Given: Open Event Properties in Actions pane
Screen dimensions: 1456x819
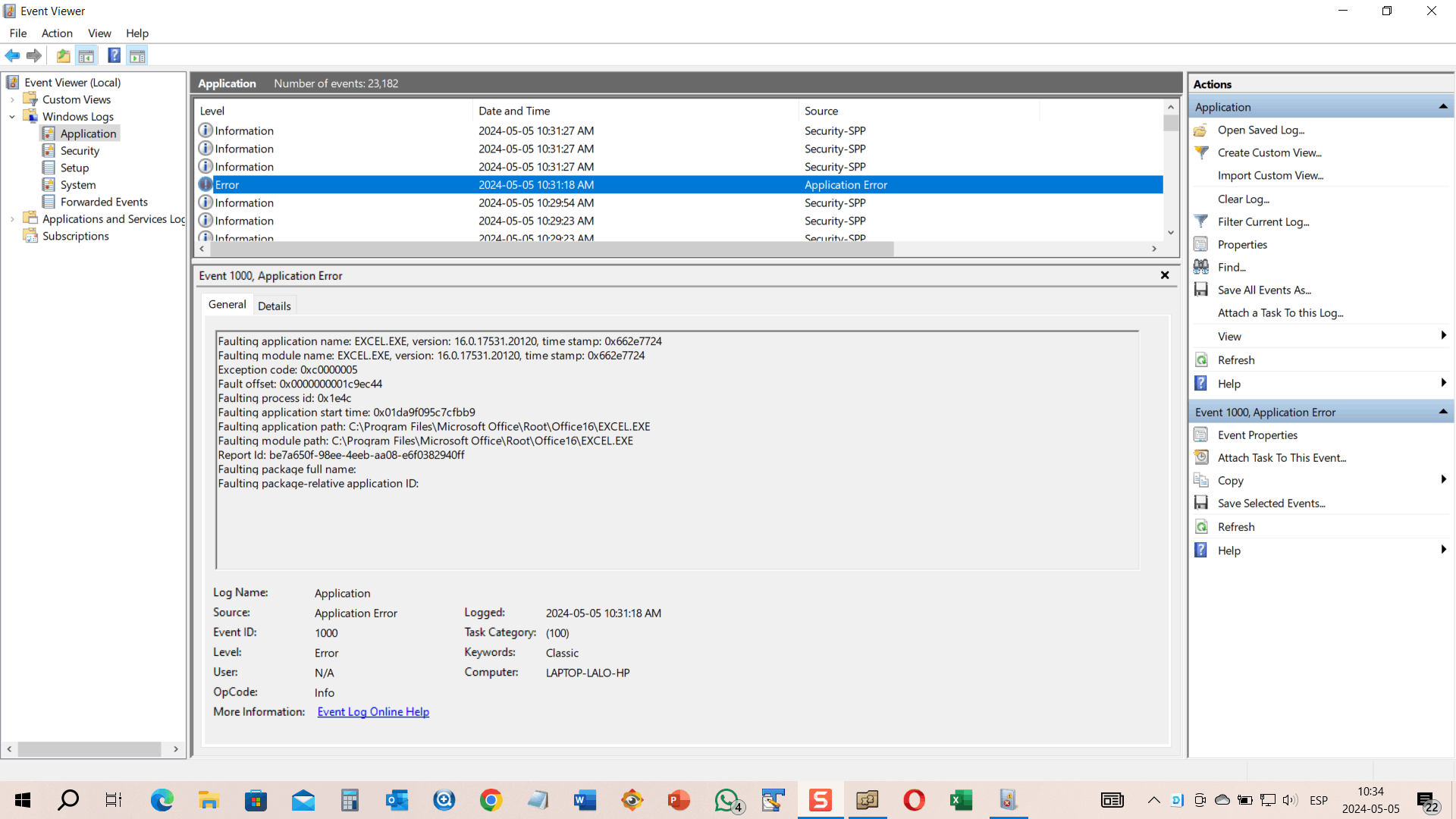Looking at the screenshot, I should (1257, 435).
